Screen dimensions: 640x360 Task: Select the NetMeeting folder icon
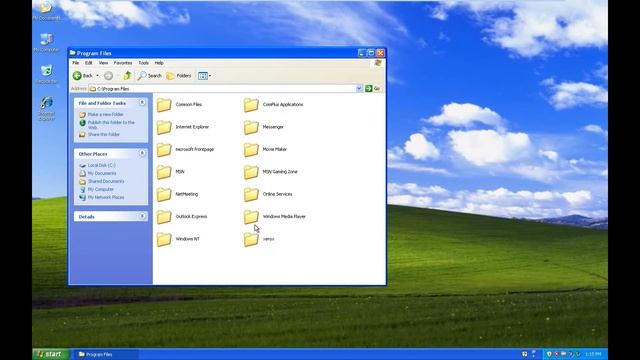tap(164, 195)
